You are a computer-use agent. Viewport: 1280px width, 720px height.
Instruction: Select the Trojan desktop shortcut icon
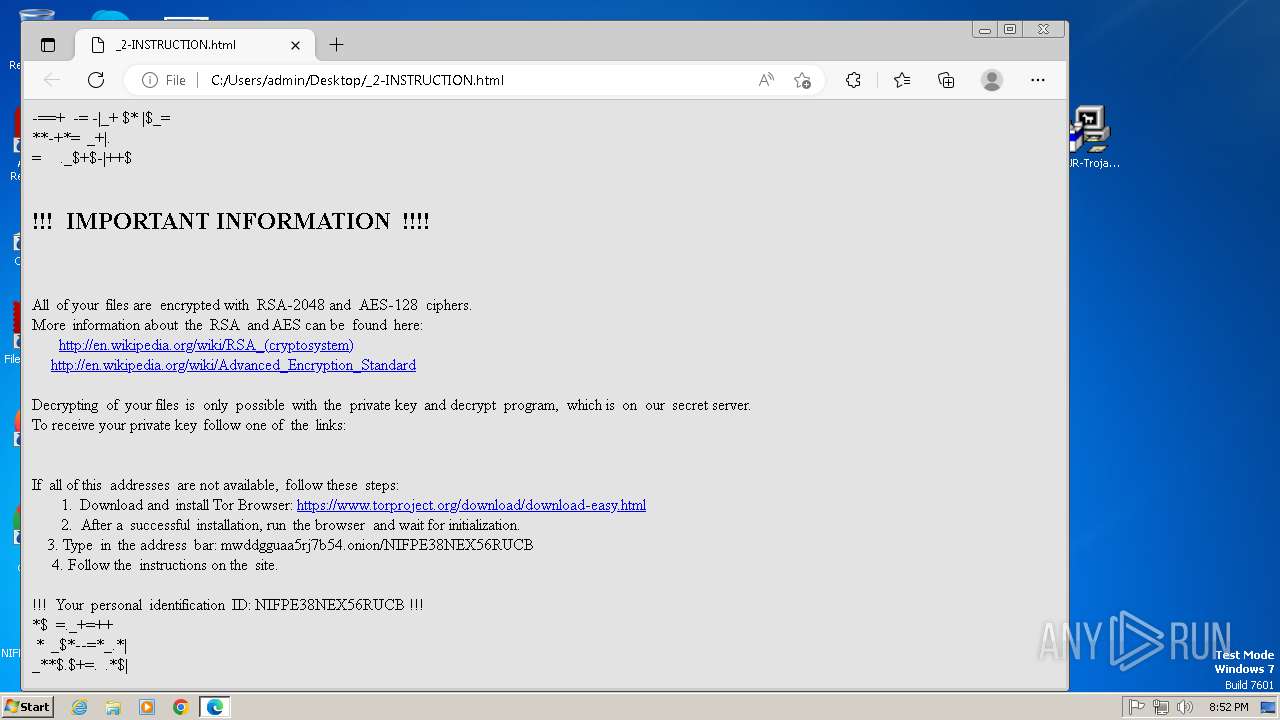coord(1090,137)
